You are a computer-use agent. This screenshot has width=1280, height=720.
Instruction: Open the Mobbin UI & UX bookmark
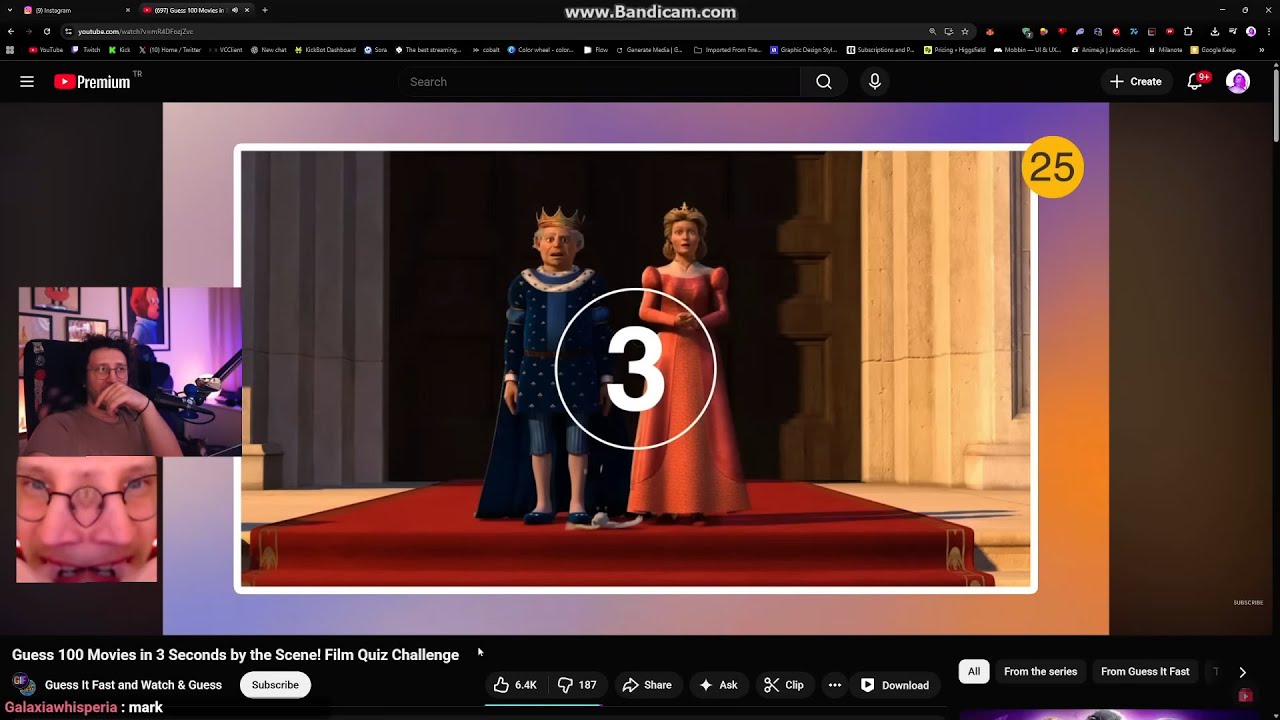[1029, 49]
